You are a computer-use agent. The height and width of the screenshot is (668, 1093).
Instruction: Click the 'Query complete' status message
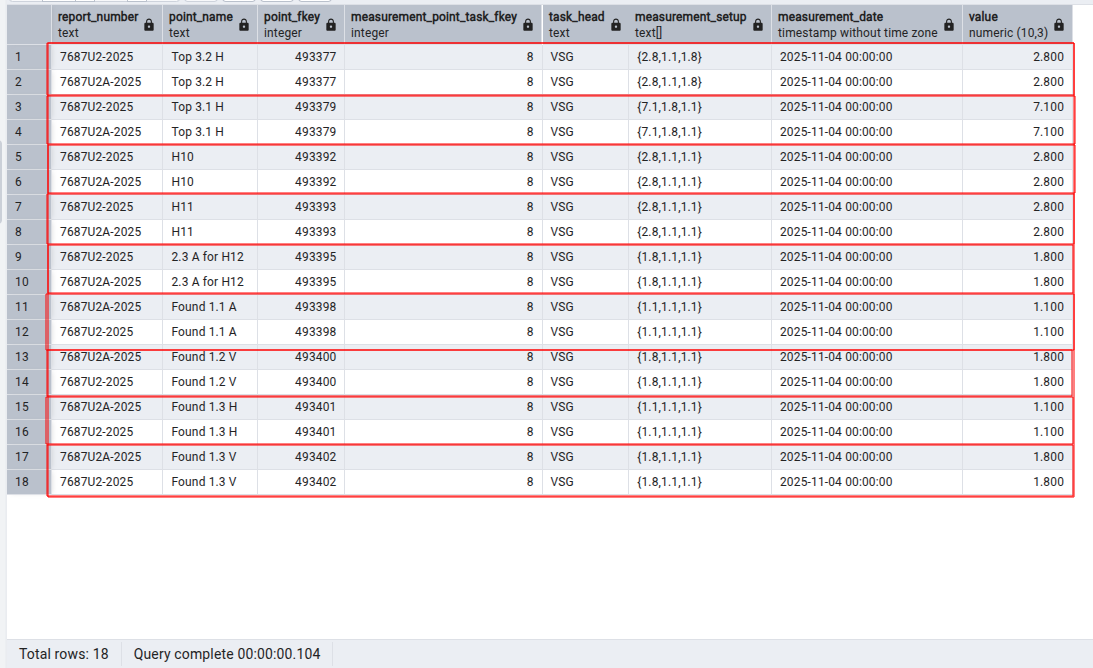[x=228, y=654]
